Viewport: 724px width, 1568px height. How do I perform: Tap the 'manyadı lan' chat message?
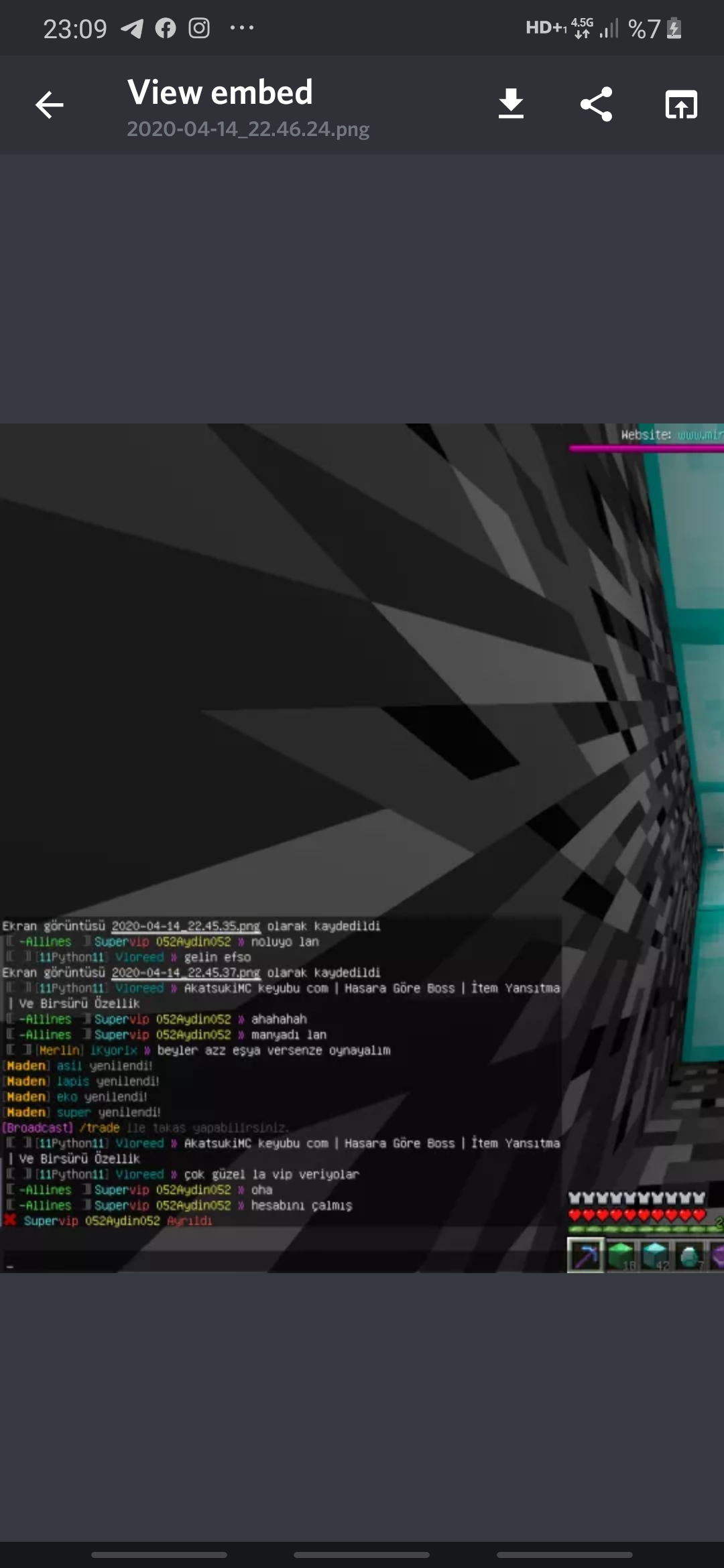289,1035
